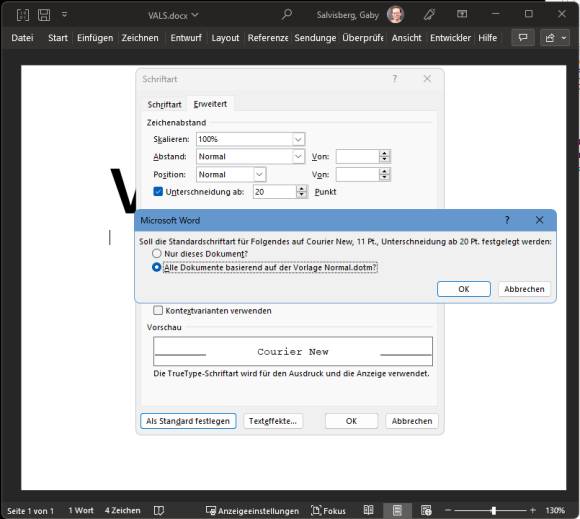580x519 pixels.
Task: Open the Einfügen ribbon tab
Action: coord(95,38)
